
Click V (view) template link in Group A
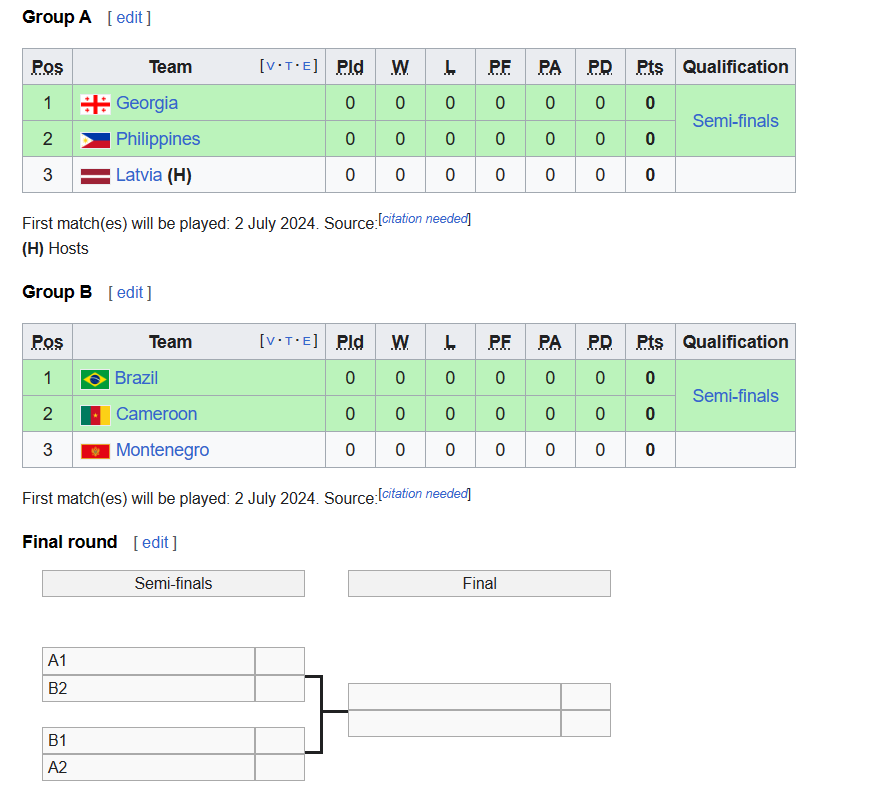271,66
